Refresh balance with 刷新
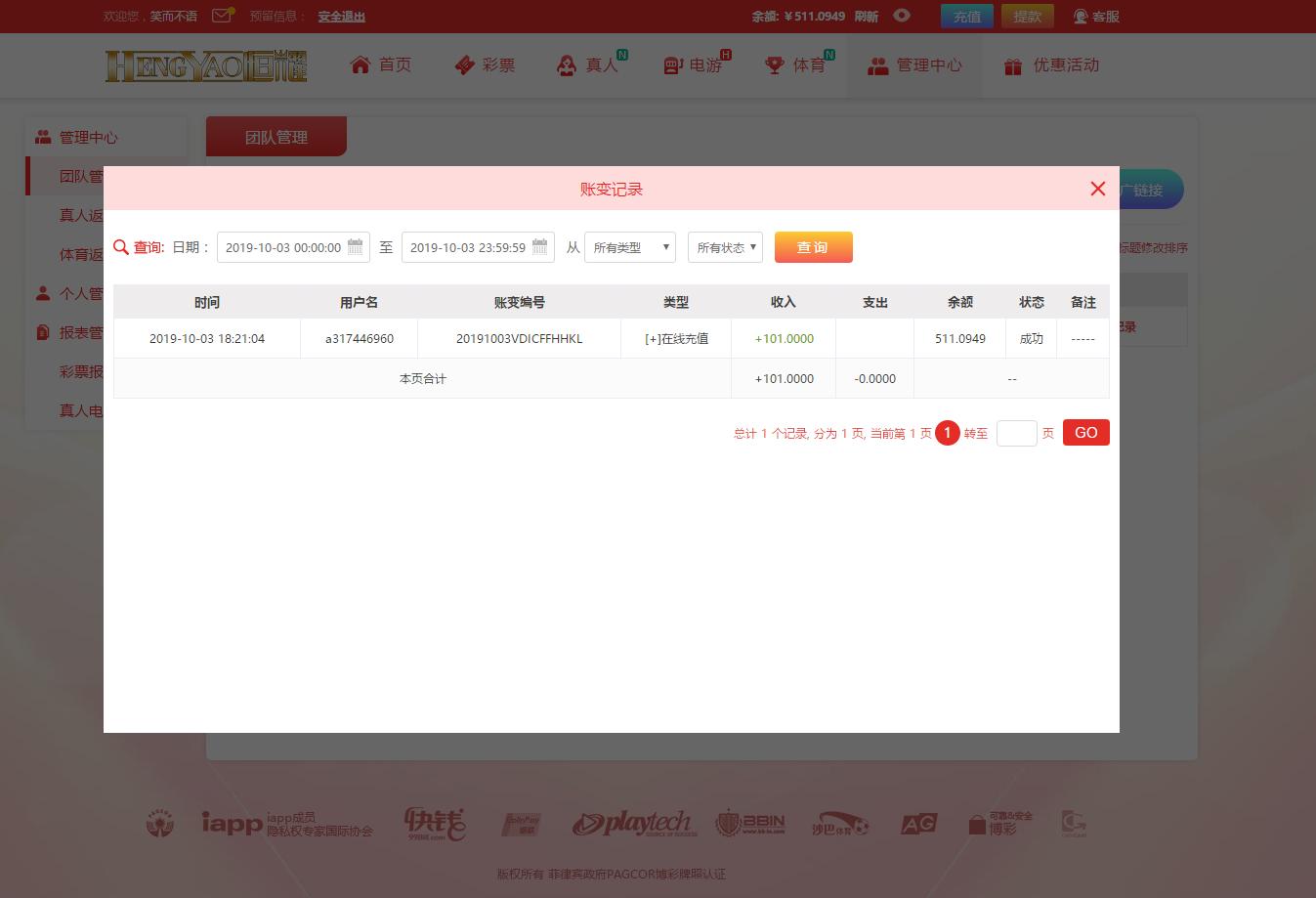The width and height of the screenshot is (1316, 898). (867, 17)
